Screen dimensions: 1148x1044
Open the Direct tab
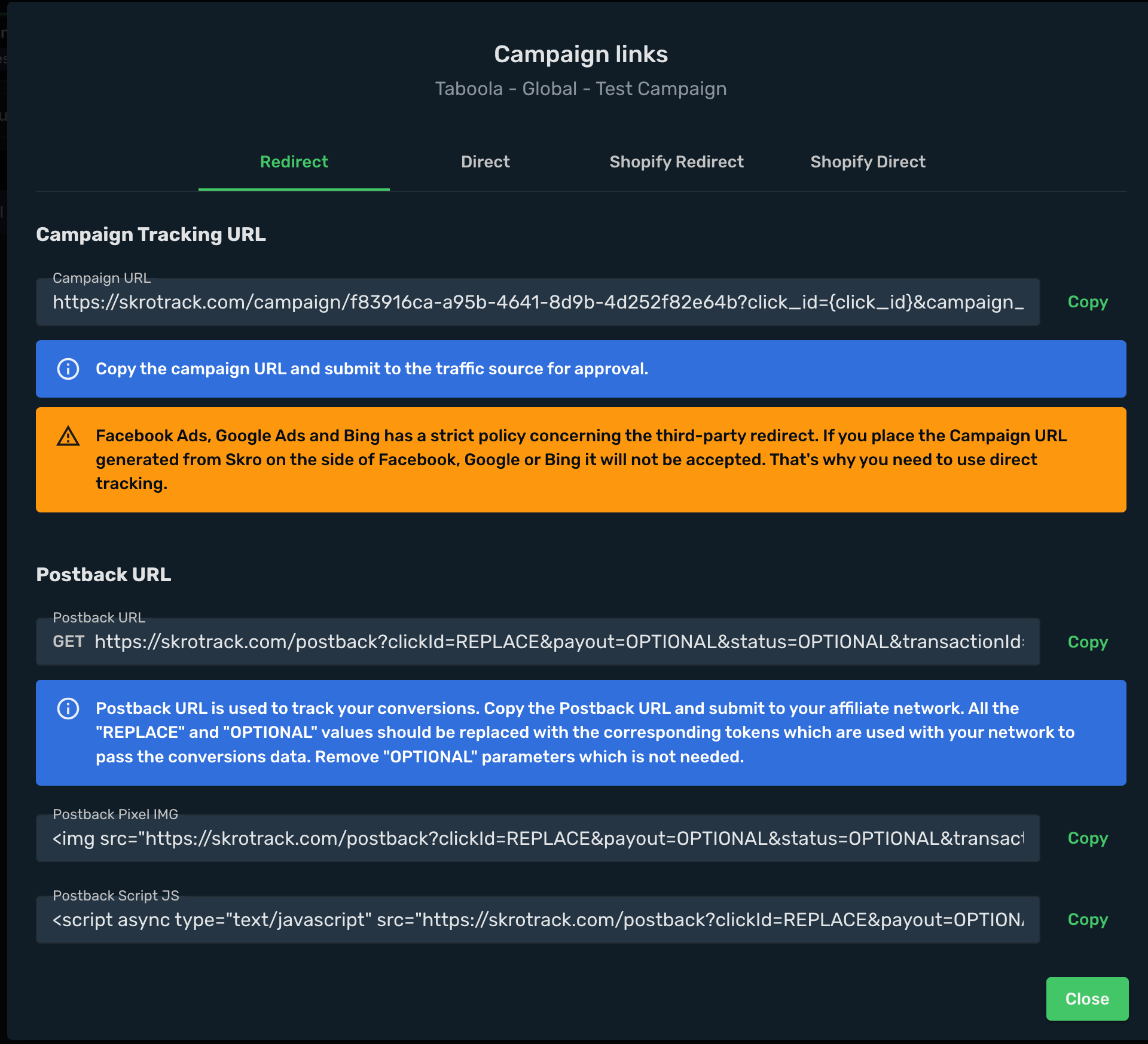point(486,161)
